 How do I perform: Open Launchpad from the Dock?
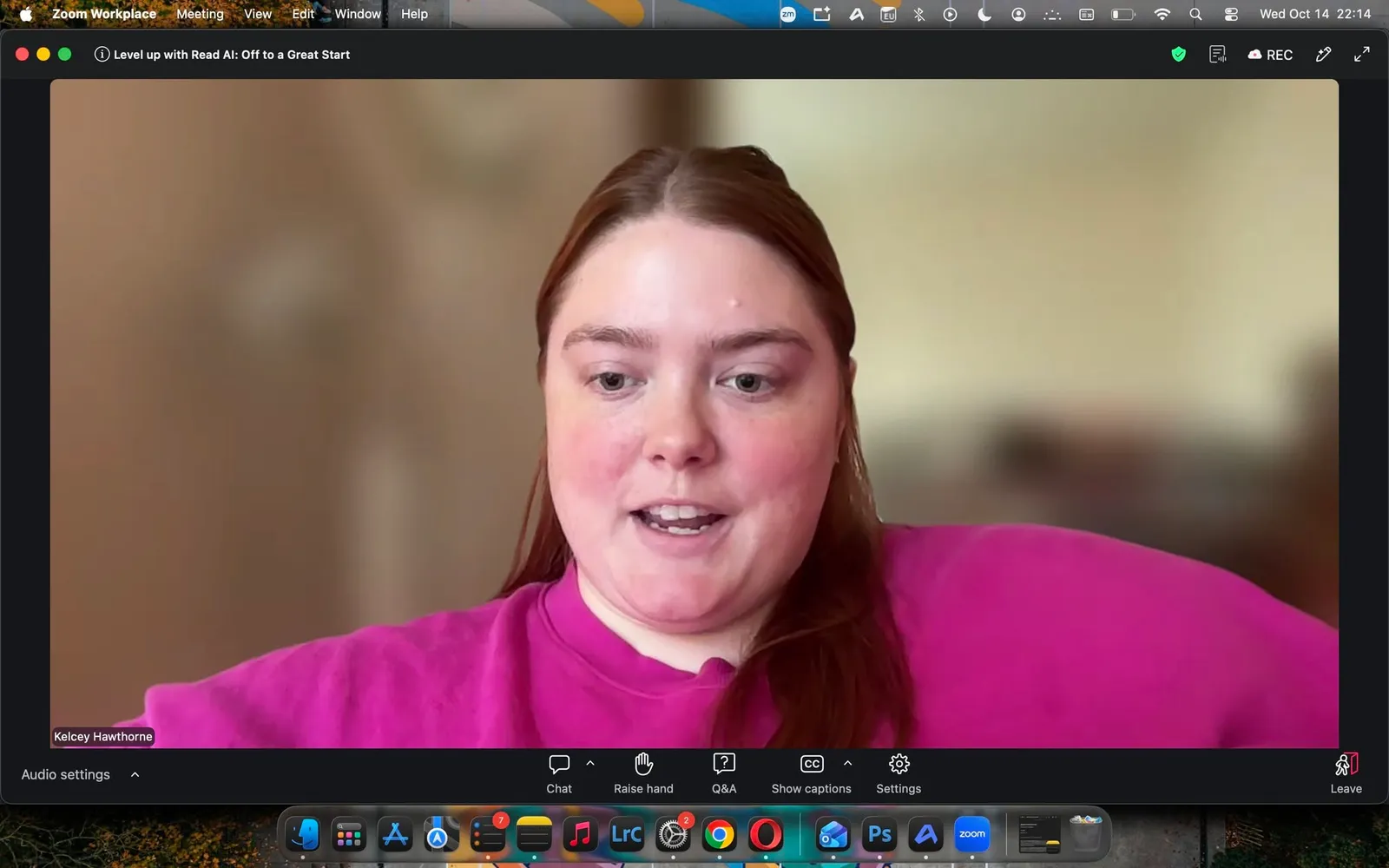click(349, 835)
